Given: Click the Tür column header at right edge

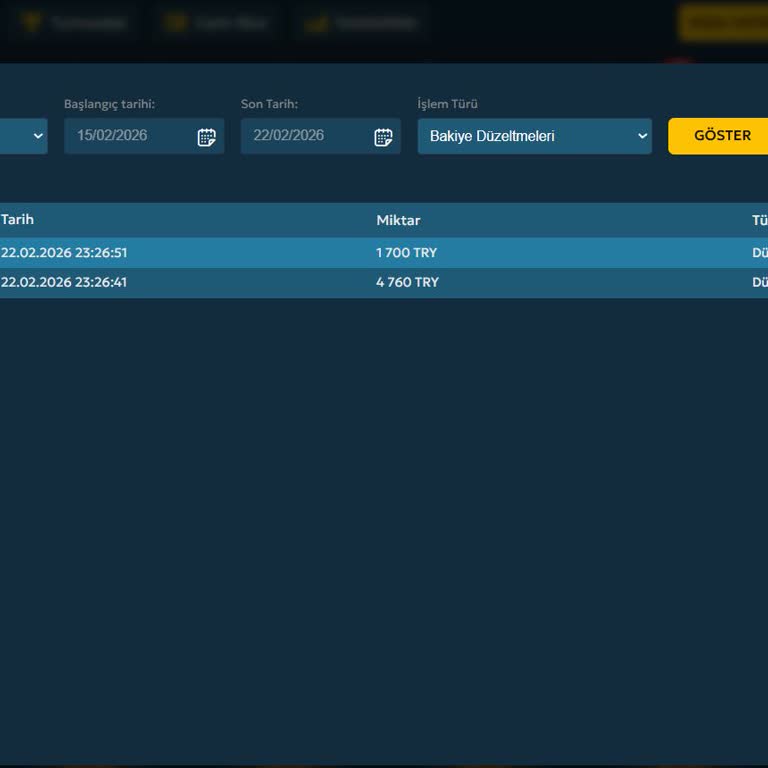Looking at the screenshot, I should (x=759, y=220).
